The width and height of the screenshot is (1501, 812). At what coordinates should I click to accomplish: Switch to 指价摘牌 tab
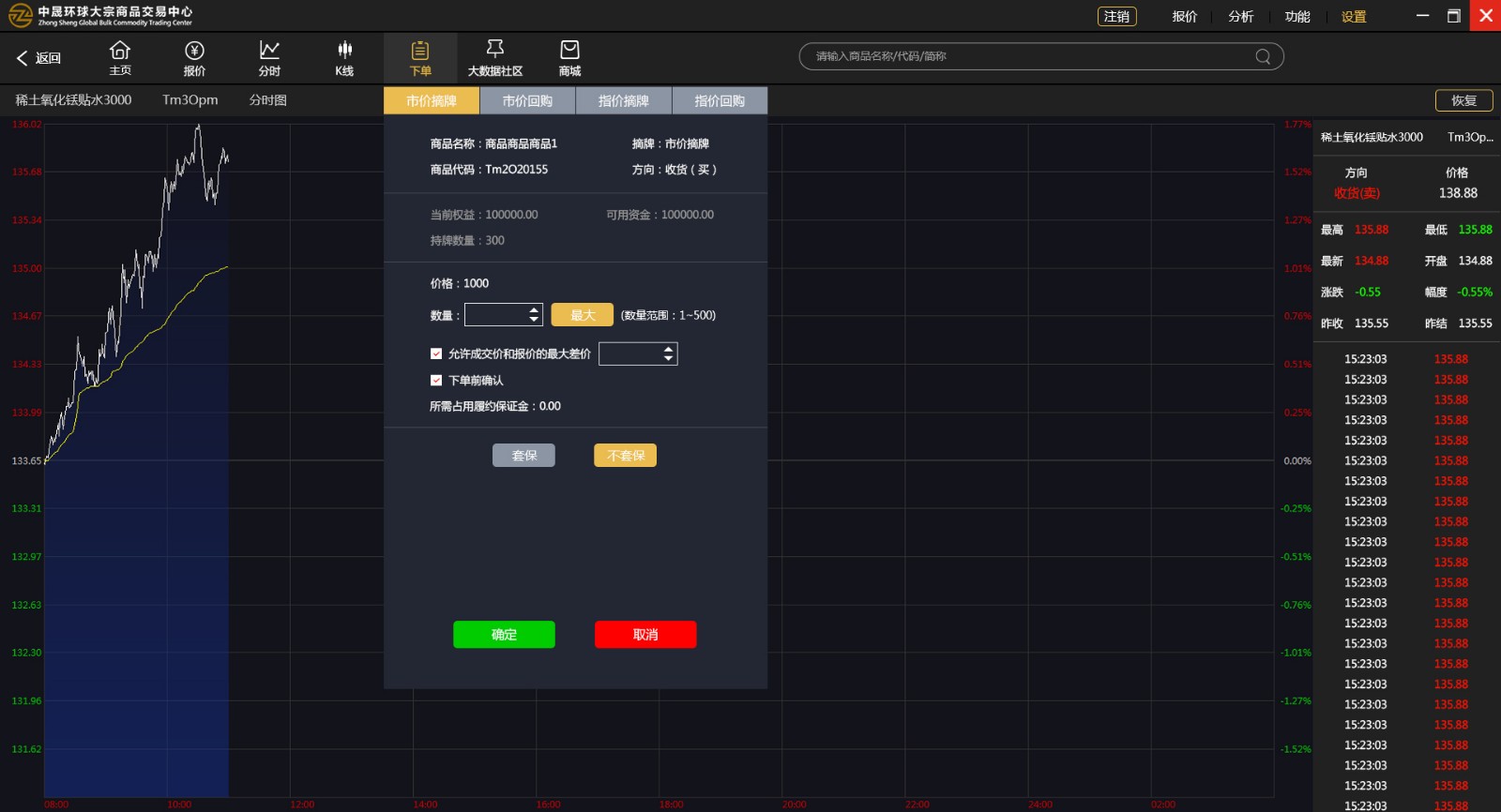pyautogui.click(x=624, y=100)
